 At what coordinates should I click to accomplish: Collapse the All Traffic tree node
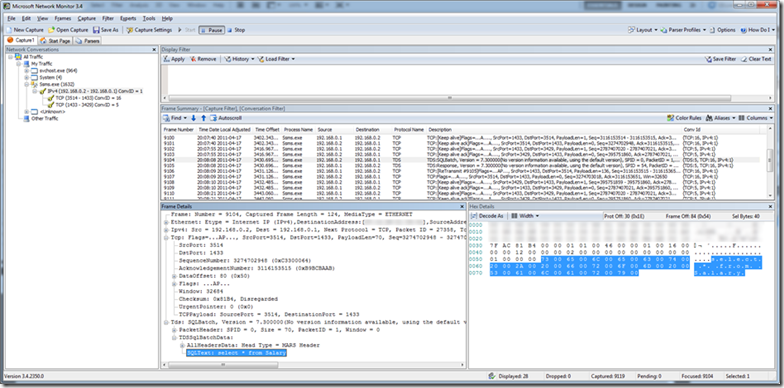point(11,57)
